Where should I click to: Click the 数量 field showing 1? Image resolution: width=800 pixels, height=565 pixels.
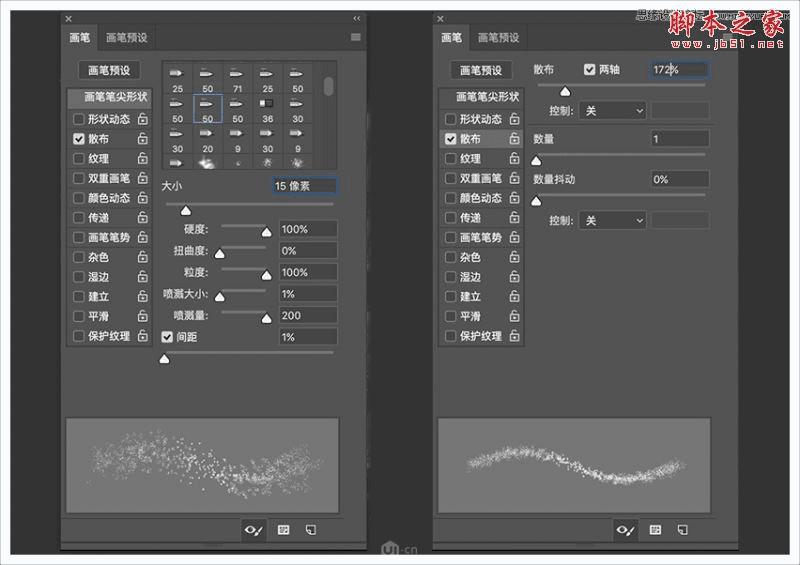(680, 138)
